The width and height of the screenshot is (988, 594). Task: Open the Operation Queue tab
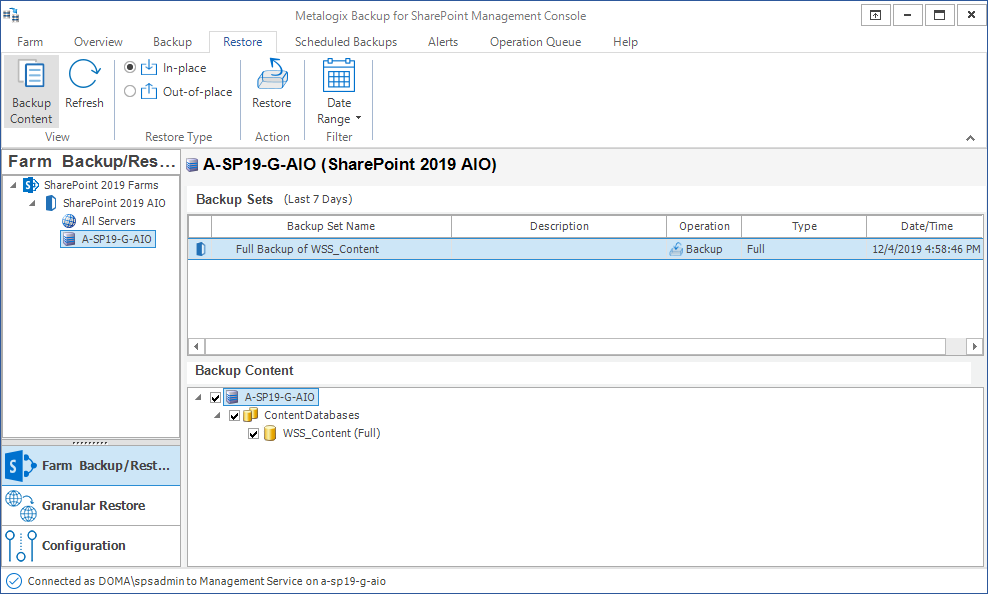536,42
